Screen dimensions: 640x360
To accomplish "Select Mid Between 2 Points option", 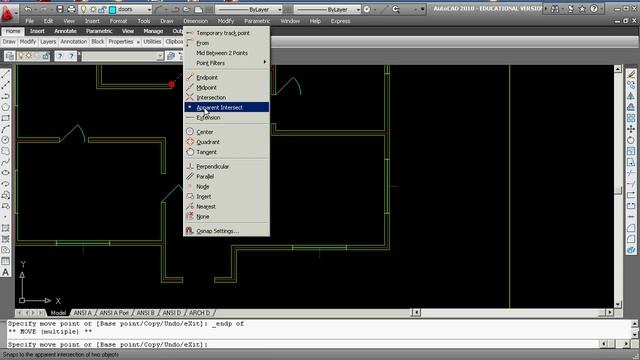I will click(x=227, y=53).
